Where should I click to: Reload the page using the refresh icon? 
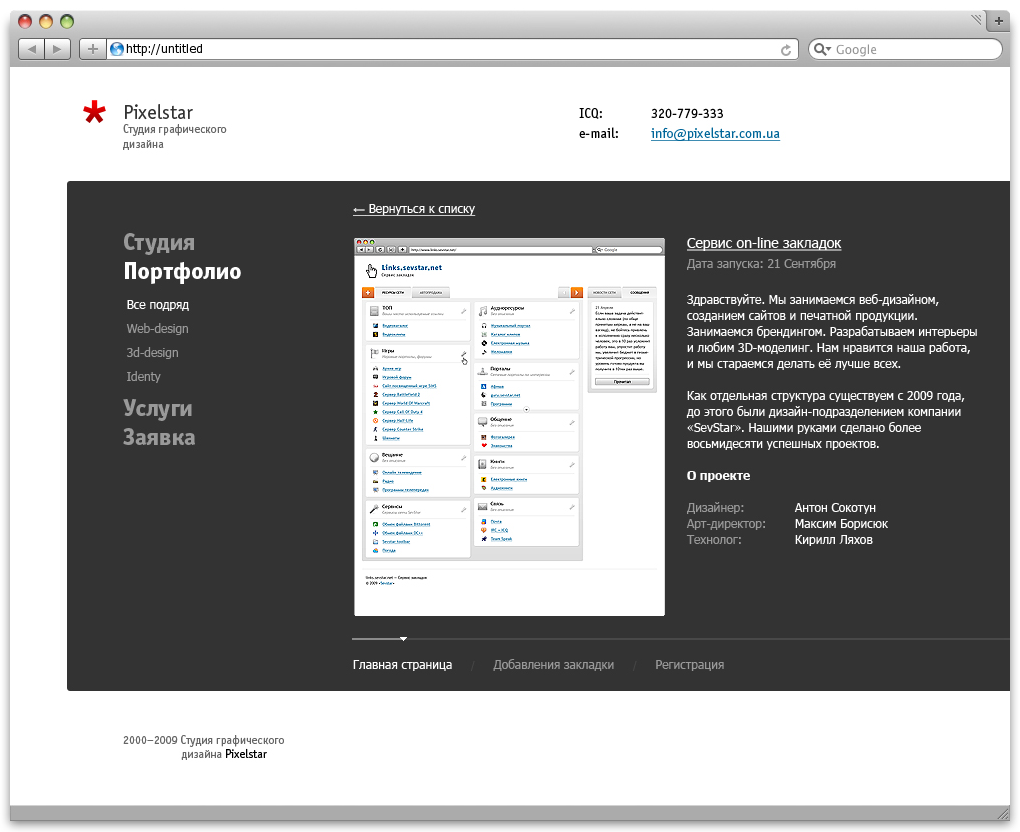[786, 49]
